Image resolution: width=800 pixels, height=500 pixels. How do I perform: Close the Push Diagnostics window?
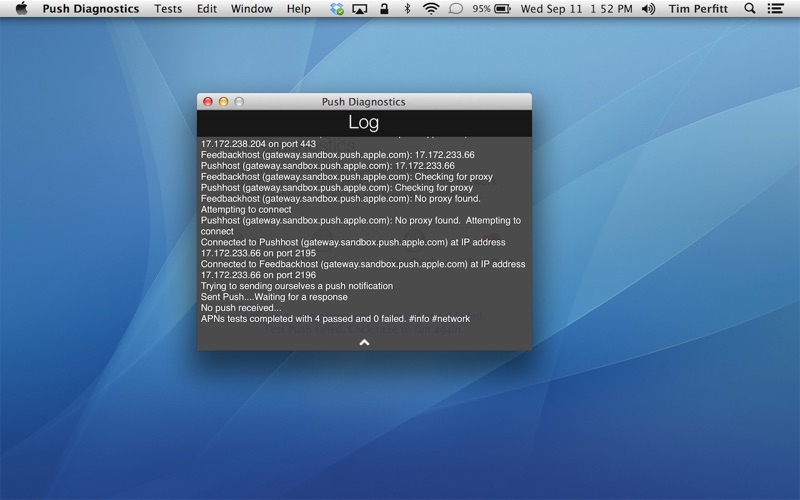click(x=208, y=102)
